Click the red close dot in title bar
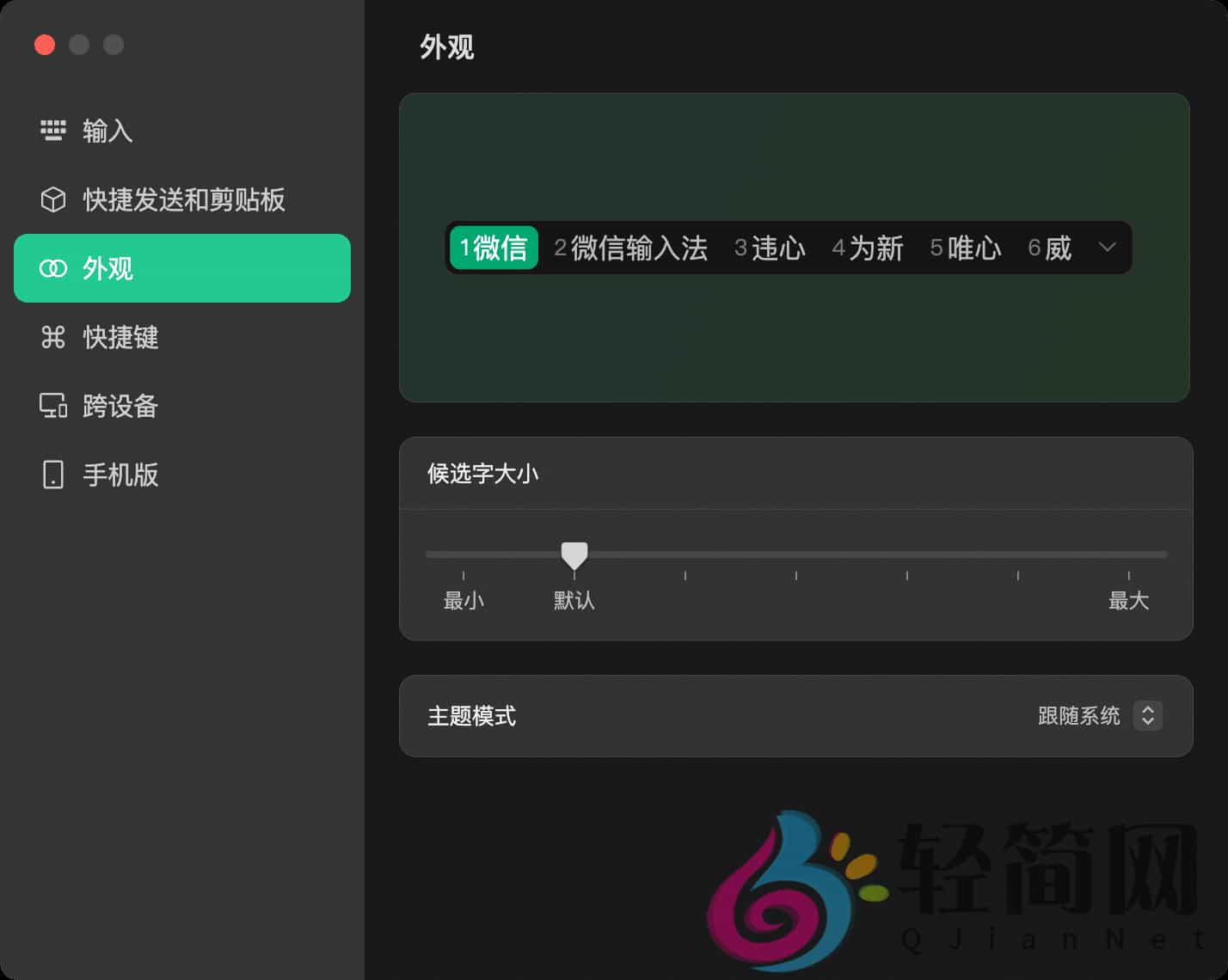1228x980 pixels. (45, 45)
